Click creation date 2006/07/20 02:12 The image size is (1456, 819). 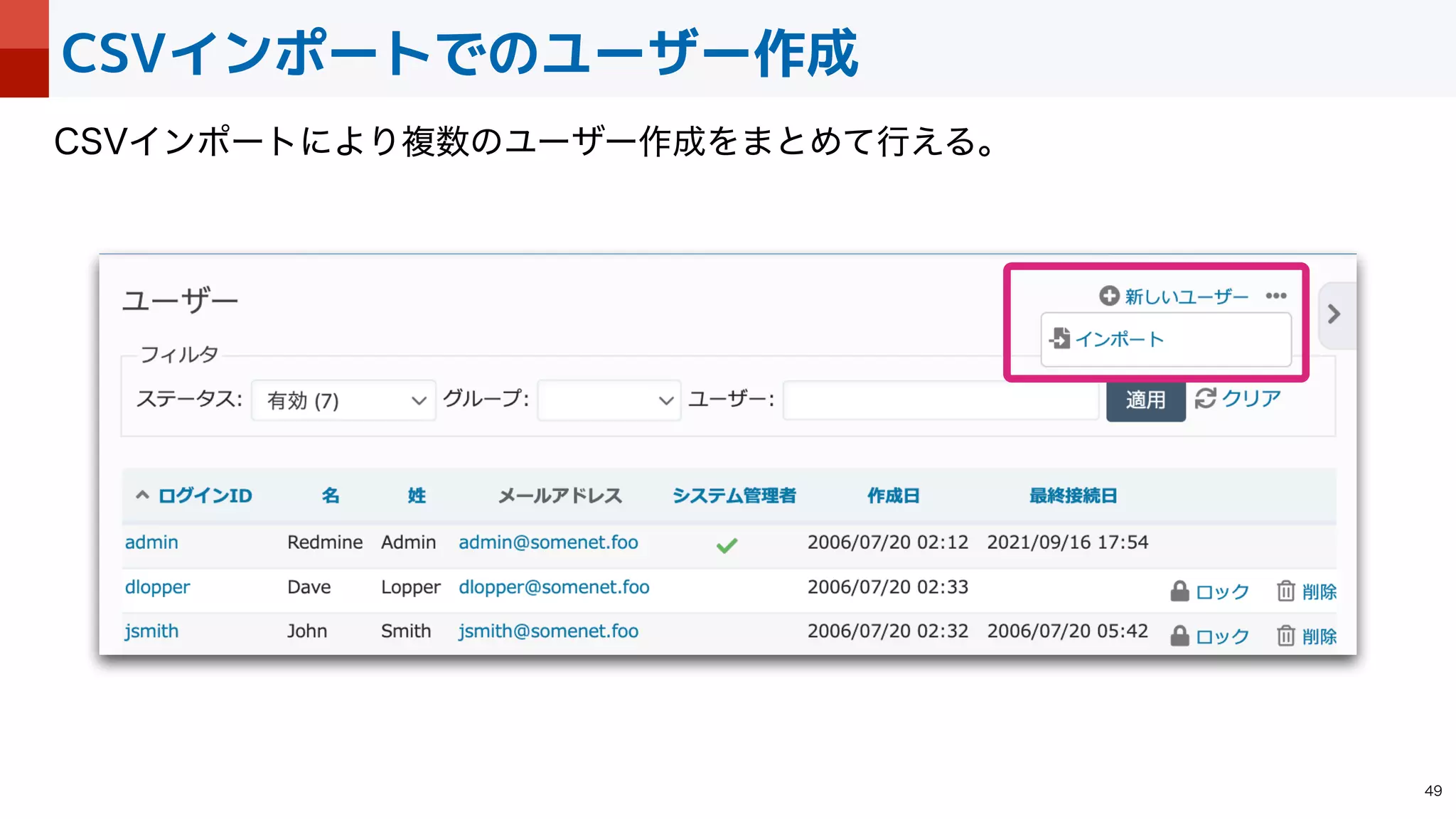point(888,542)
